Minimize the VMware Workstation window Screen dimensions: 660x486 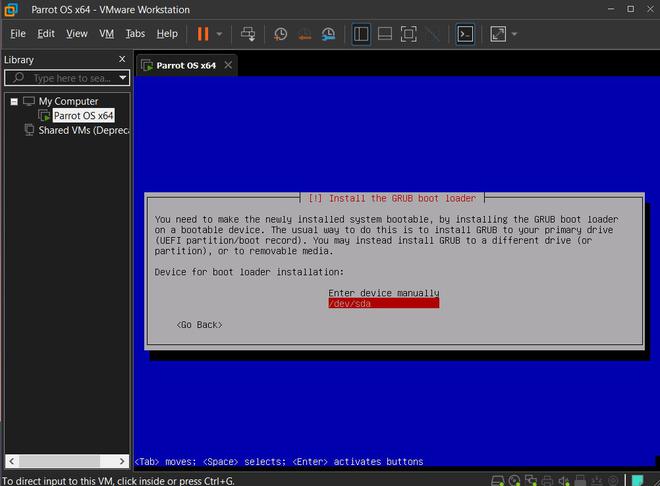click(x=611, y=9)
